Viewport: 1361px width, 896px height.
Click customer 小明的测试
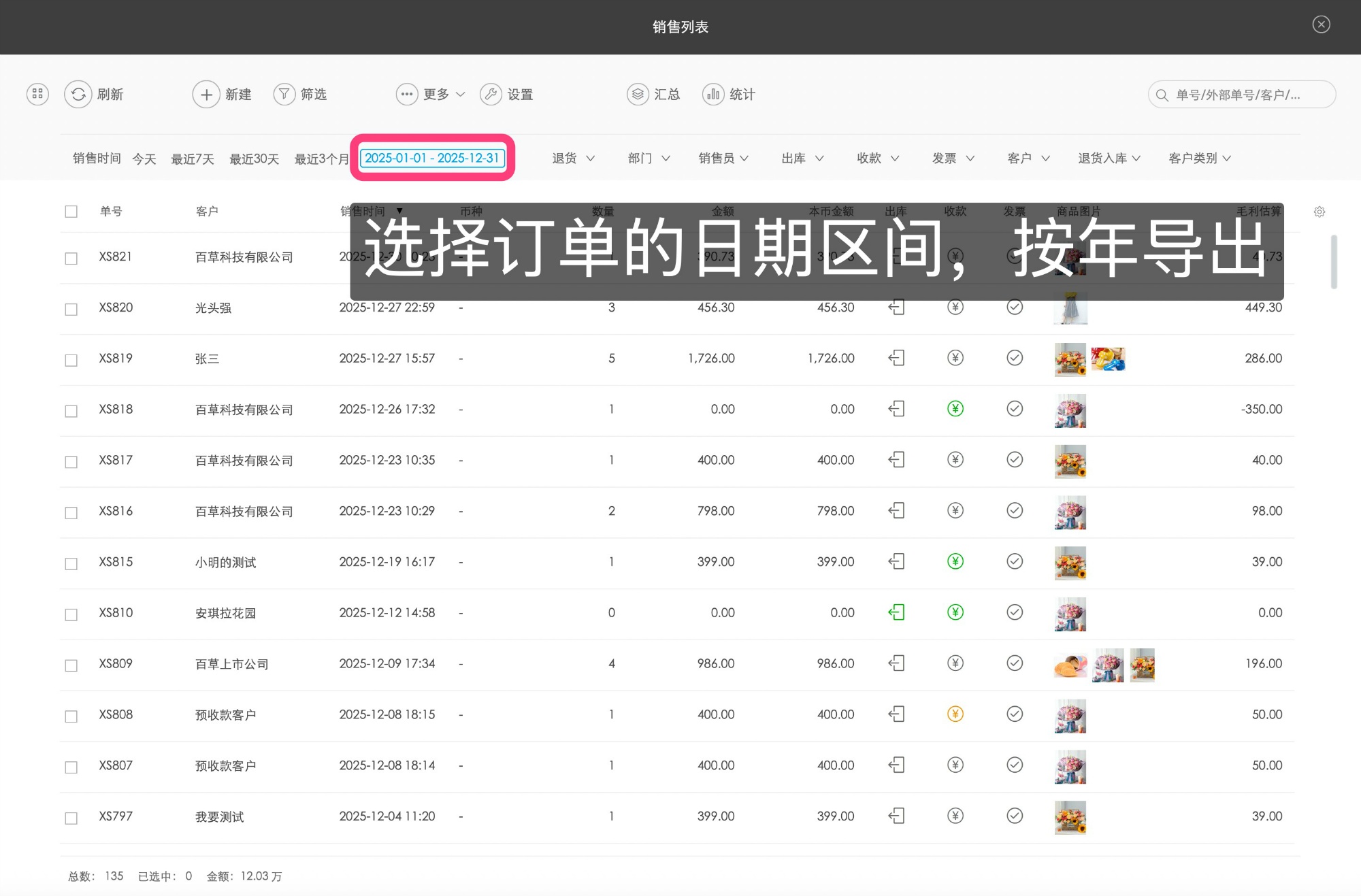[225, 563]
